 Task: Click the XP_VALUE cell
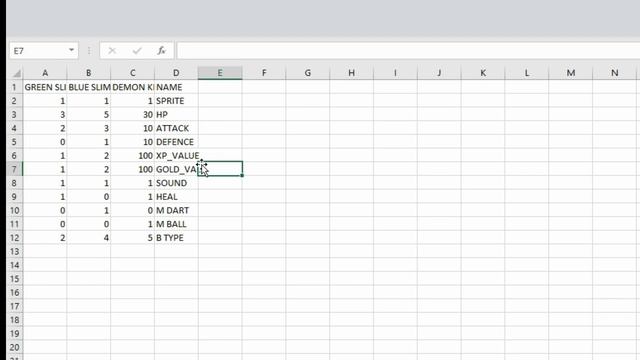[x=176, y=156]
